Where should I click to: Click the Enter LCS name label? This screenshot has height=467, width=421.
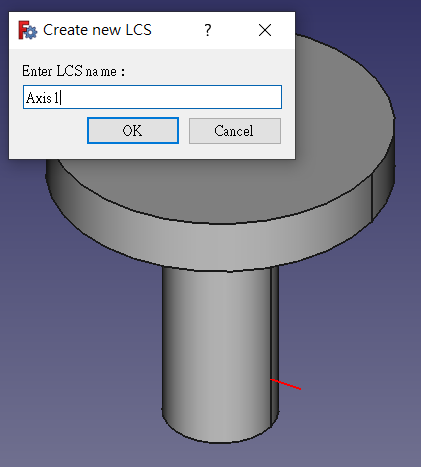73,71
